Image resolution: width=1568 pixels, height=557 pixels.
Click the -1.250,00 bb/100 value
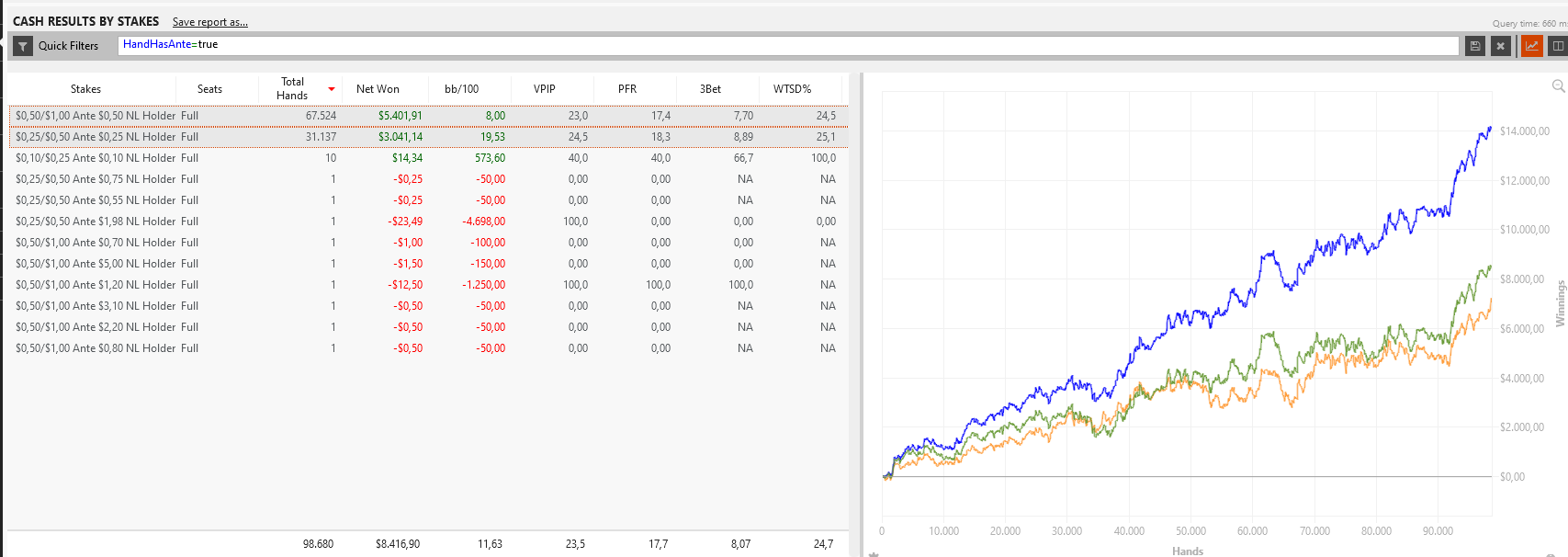(x=484, y=285)
